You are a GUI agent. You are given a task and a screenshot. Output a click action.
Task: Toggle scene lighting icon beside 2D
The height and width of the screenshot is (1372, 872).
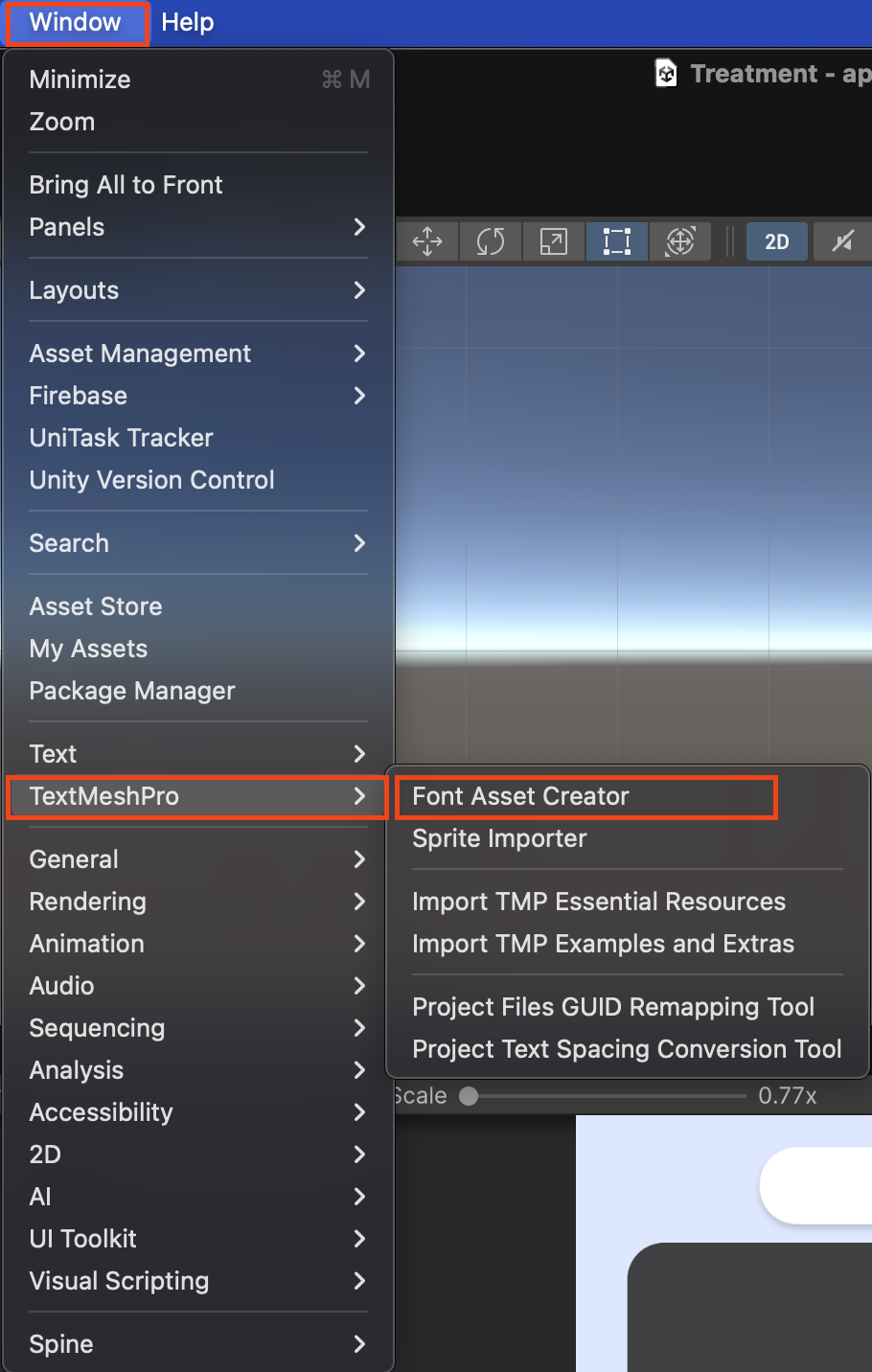click(842, 241)
